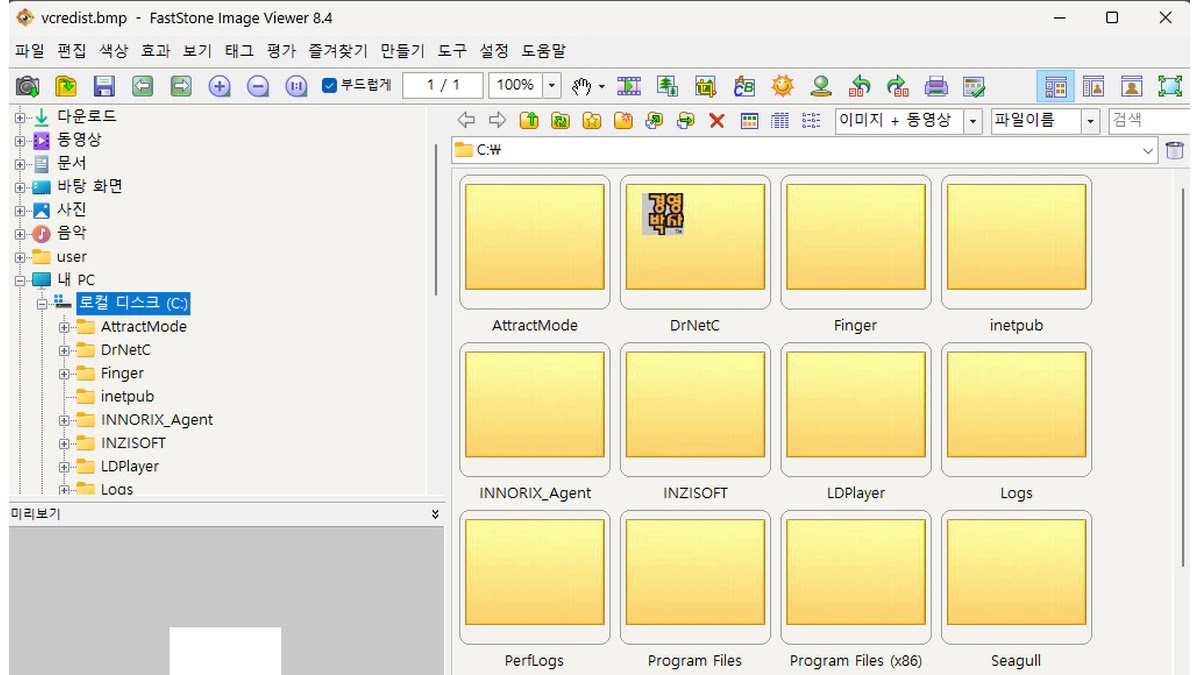Open the draw board text icon
Screen dimensions: 1200x675
[x=744, y=86]
